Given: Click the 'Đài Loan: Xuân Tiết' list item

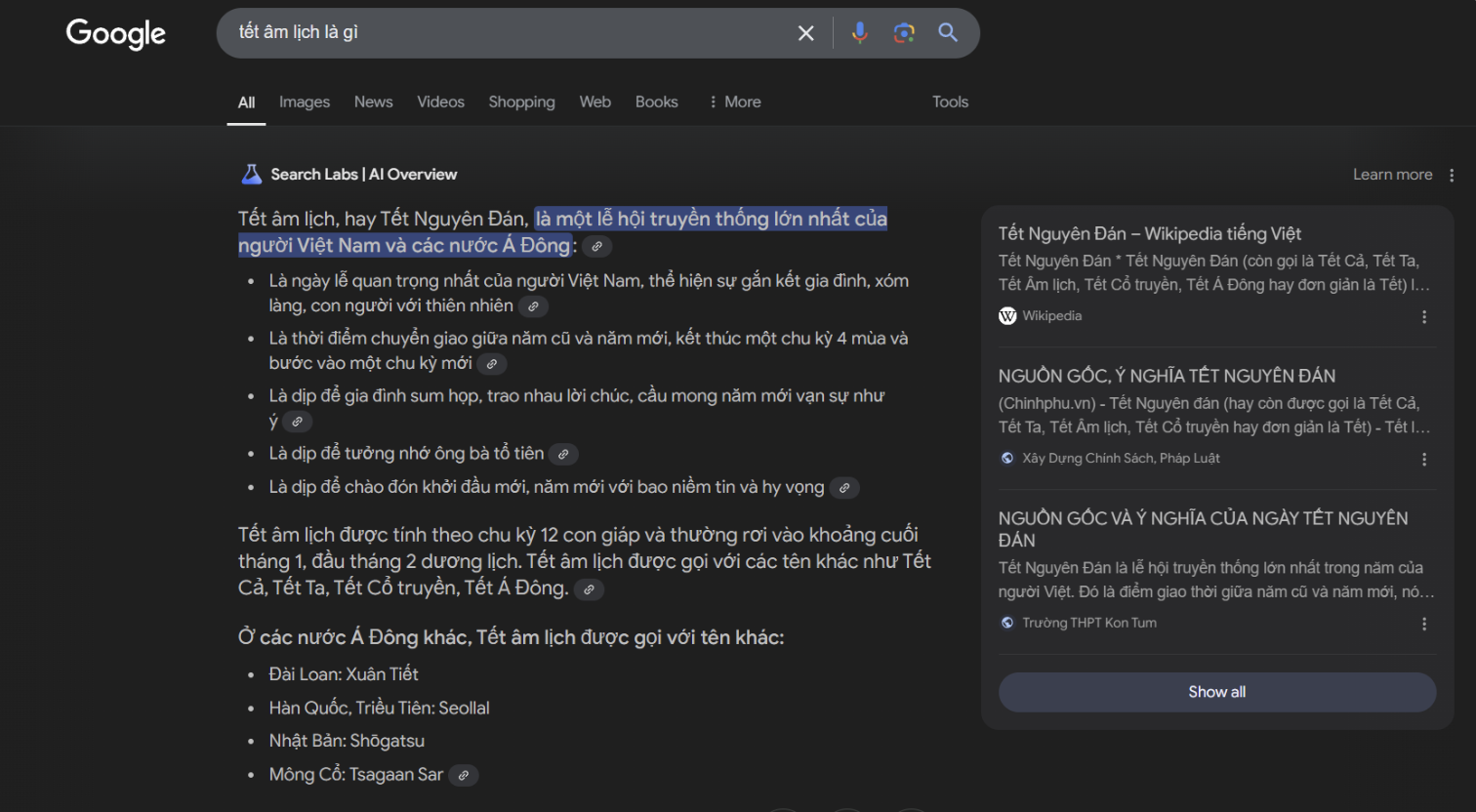Looking at the screenshot, I should (344, 674).
